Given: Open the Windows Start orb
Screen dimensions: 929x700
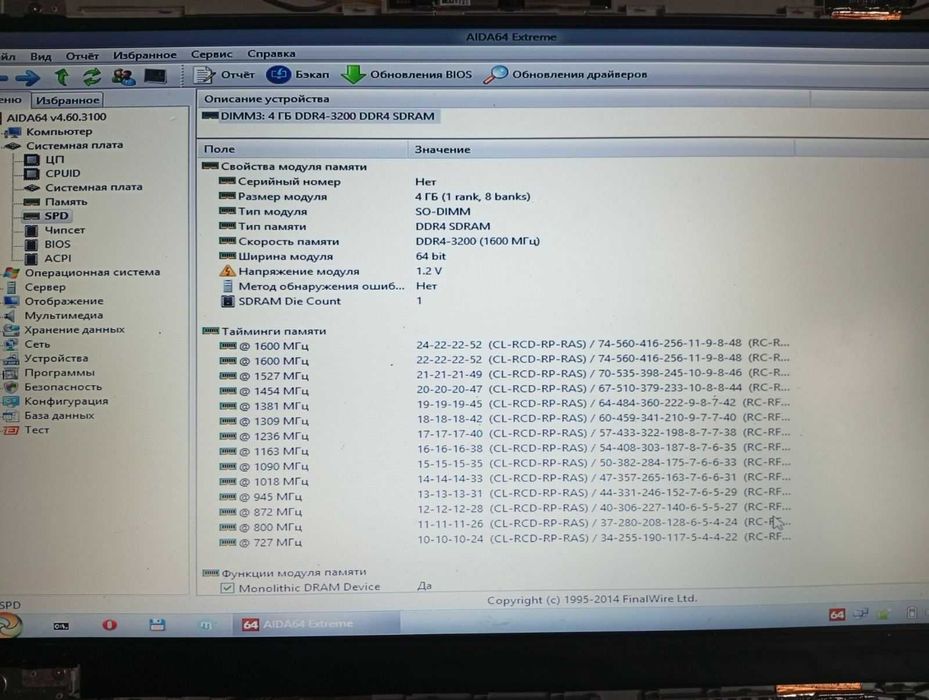Looking at the screenshot, I should pos(9,625).
